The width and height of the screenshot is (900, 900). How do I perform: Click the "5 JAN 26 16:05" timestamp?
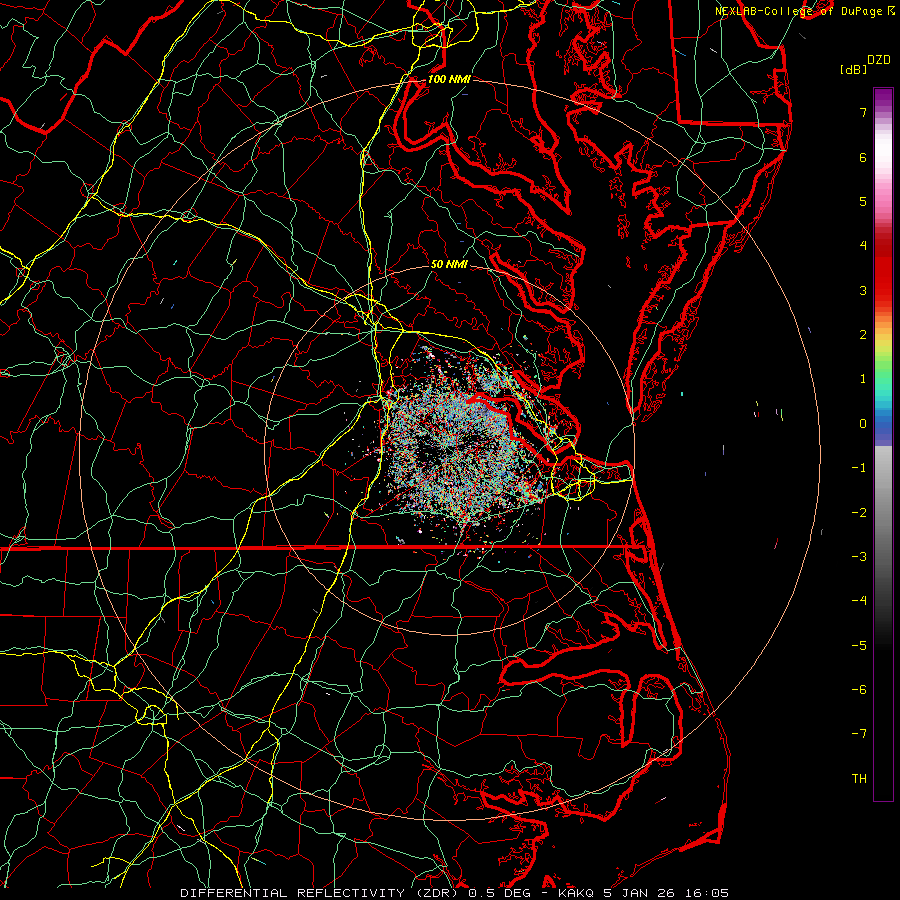point(666,893)
